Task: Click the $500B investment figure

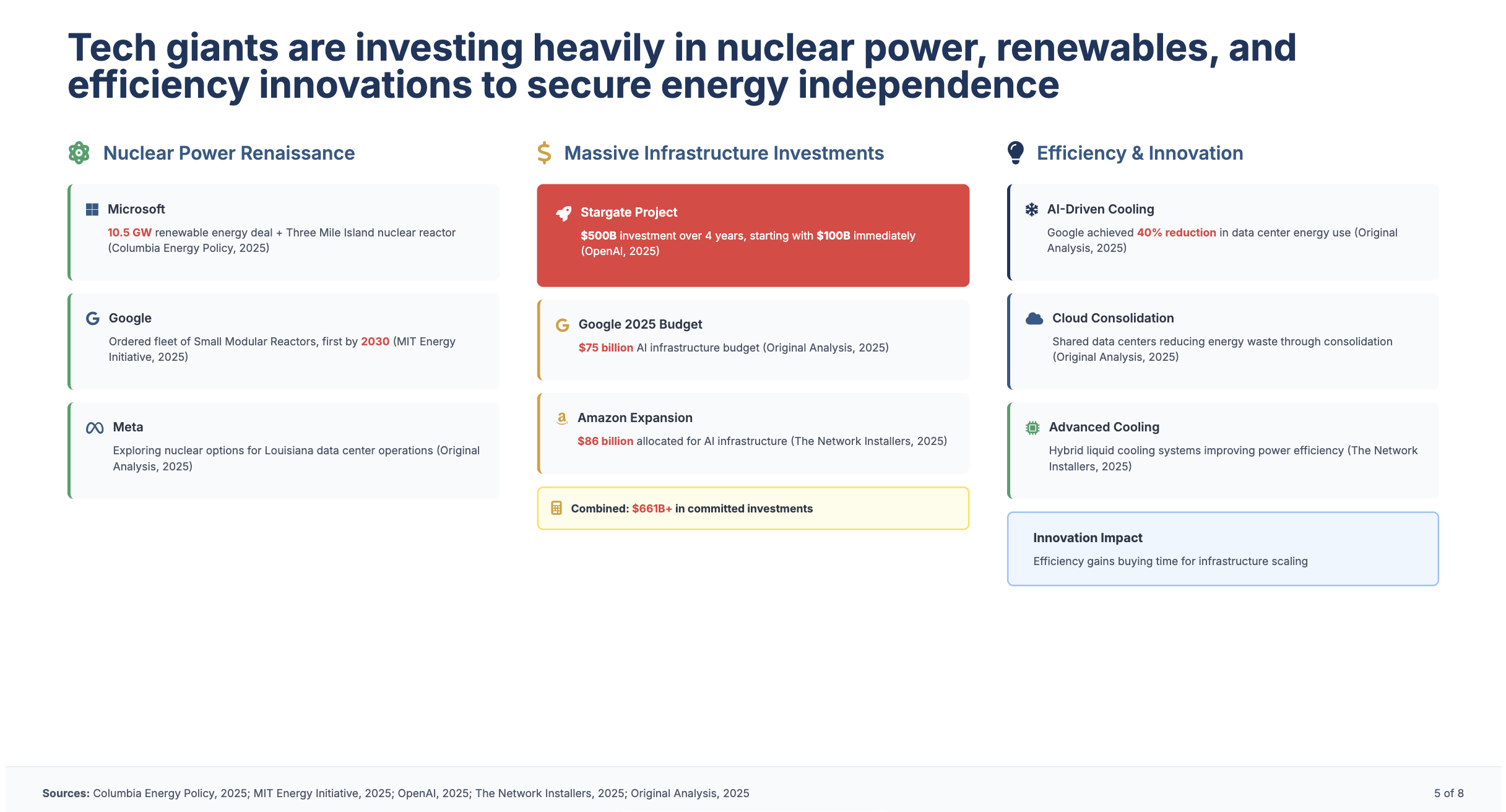Action: click(x=599, y=236)
